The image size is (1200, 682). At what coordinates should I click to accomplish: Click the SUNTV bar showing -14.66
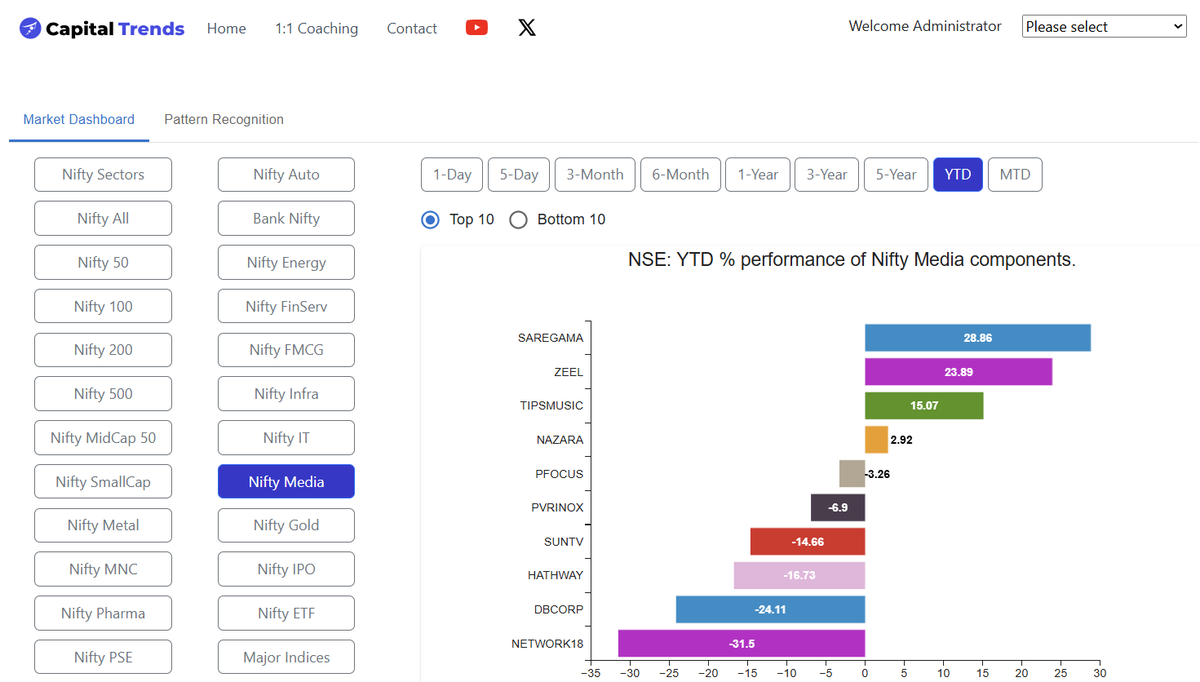(x=807, y=542)
